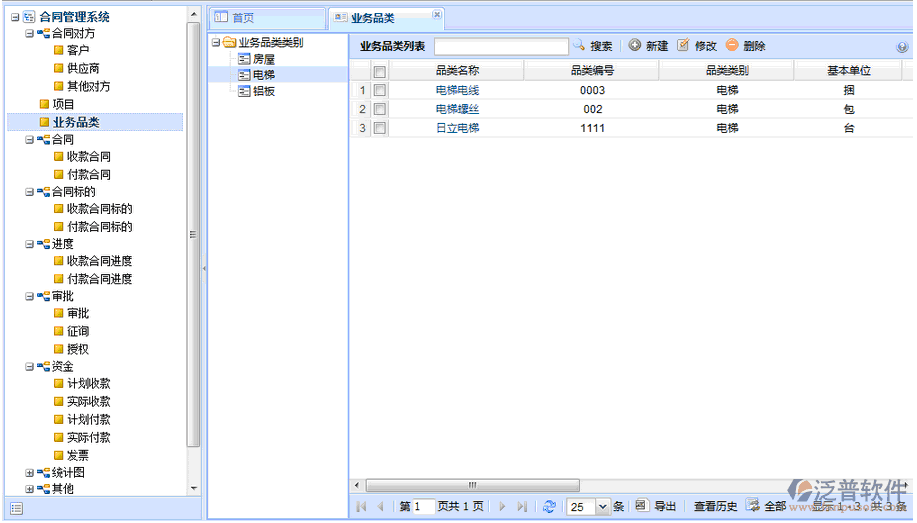The height and width of the screenshot is (523, 917).
Task: Click the 导出 export icon
Action: pyautogui.click(x=642, y=506)
